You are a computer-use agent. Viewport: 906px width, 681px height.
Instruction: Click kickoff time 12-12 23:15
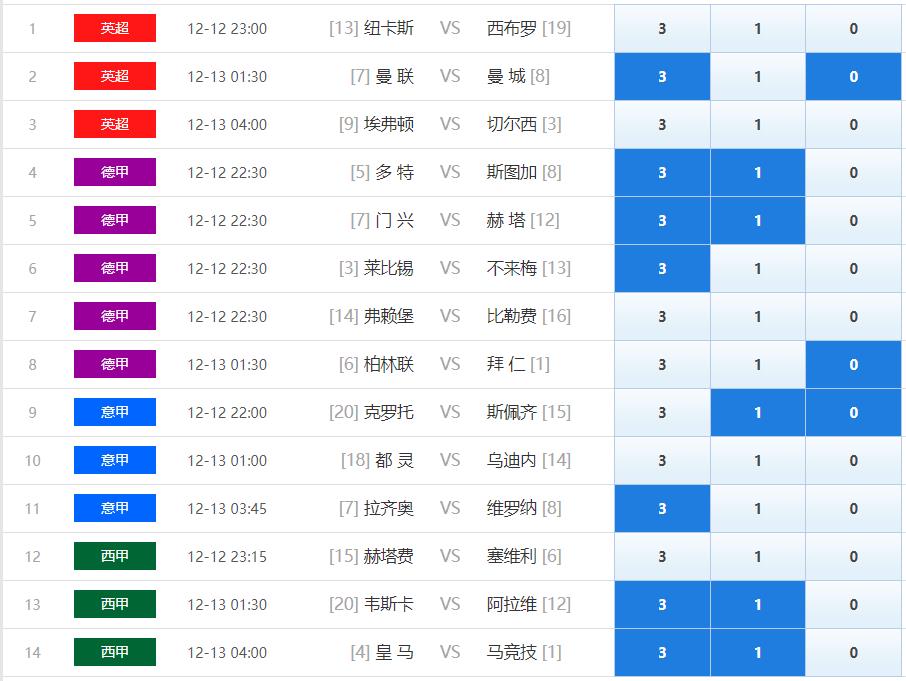click(227, 556)
